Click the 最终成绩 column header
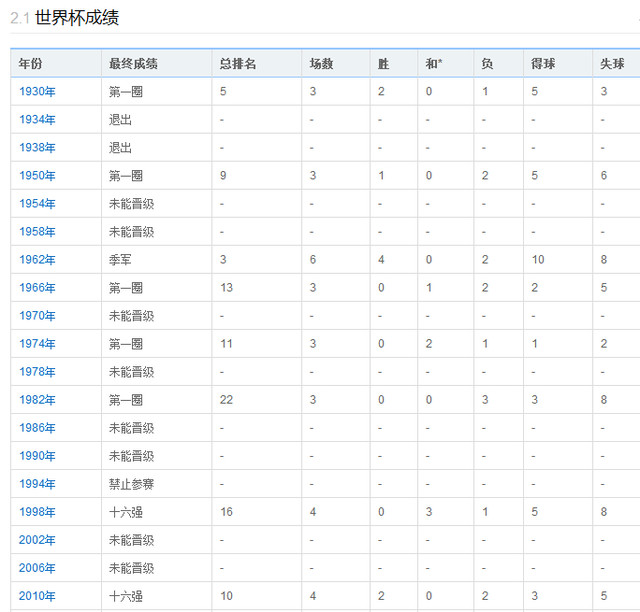 pyautogui.click(x=133, y=64)
